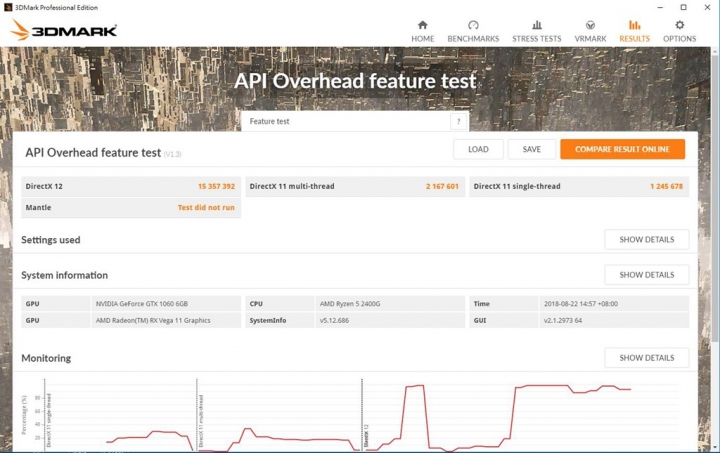Click the Mantle 'Test did not run' text
The image size is (720, 453).
(206, 207)
